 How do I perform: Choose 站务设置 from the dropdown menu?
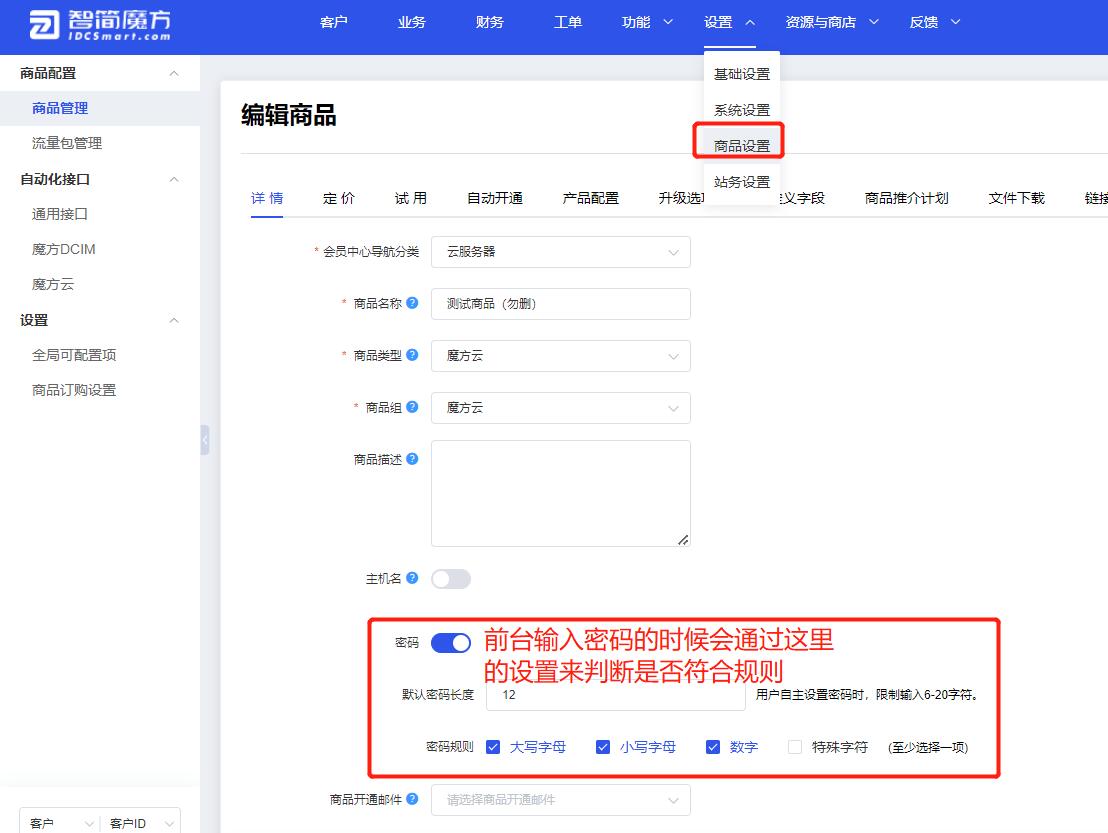[741, 182]
